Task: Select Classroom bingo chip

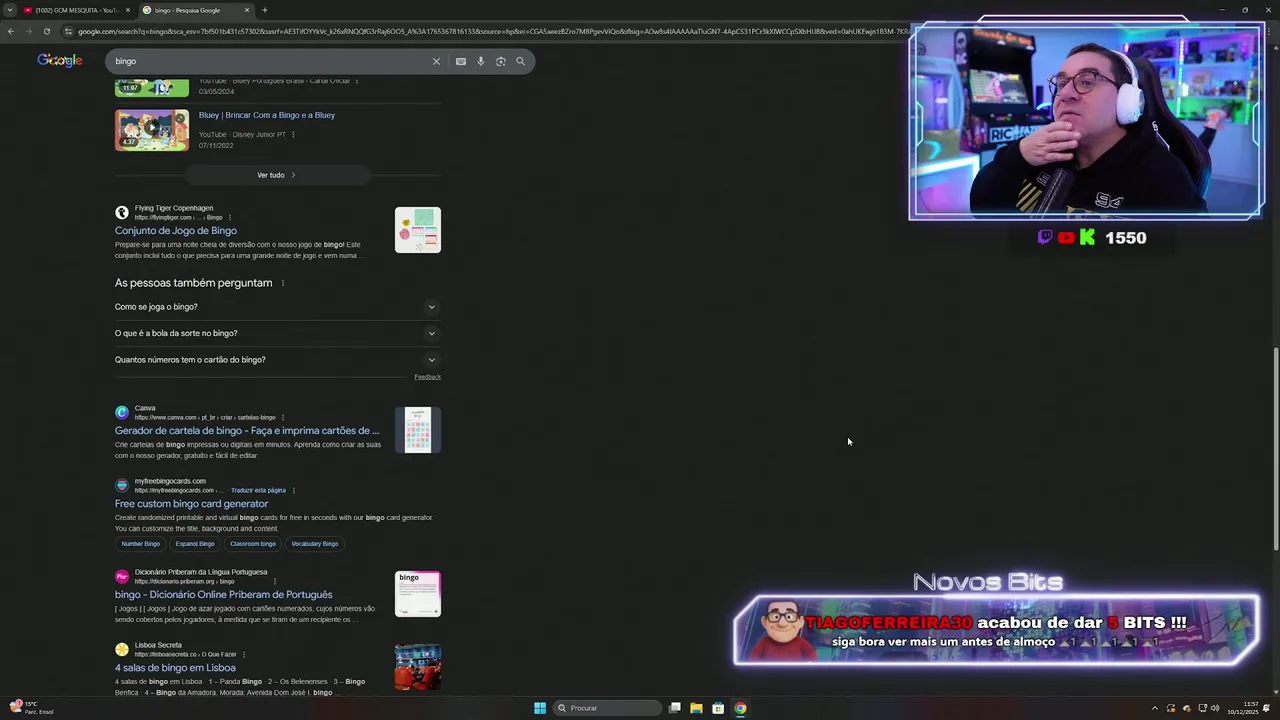Action: [253, 544]
